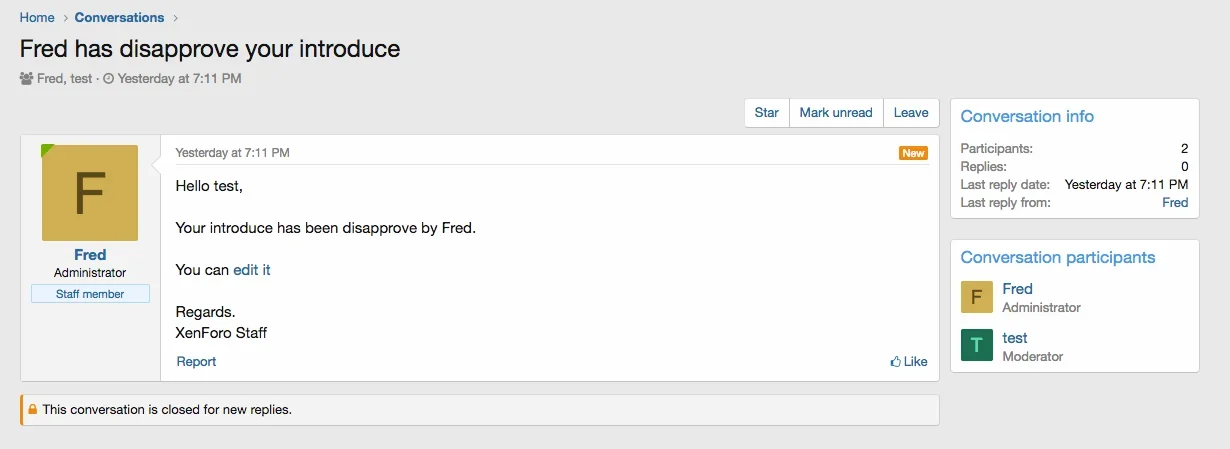Click the breadcrumb arrow after Conversations
Viewport: 1230px width, 449px height.
176,17
